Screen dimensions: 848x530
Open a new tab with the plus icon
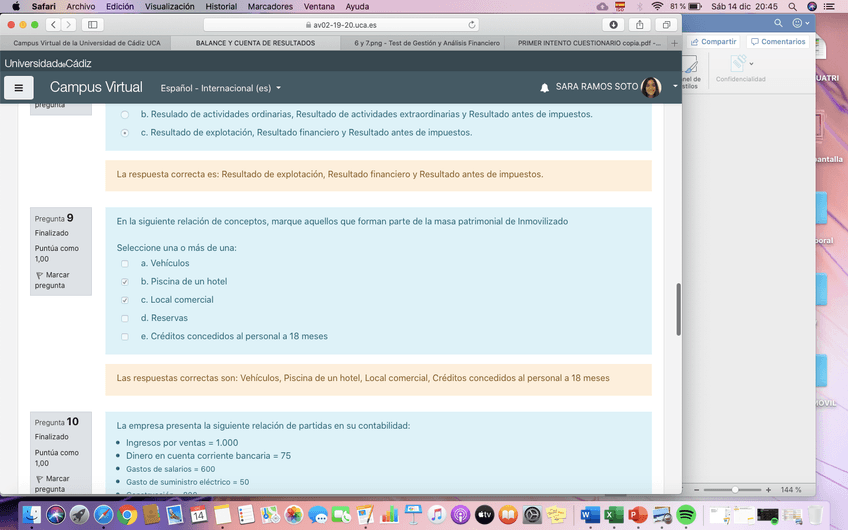point(674,43)
